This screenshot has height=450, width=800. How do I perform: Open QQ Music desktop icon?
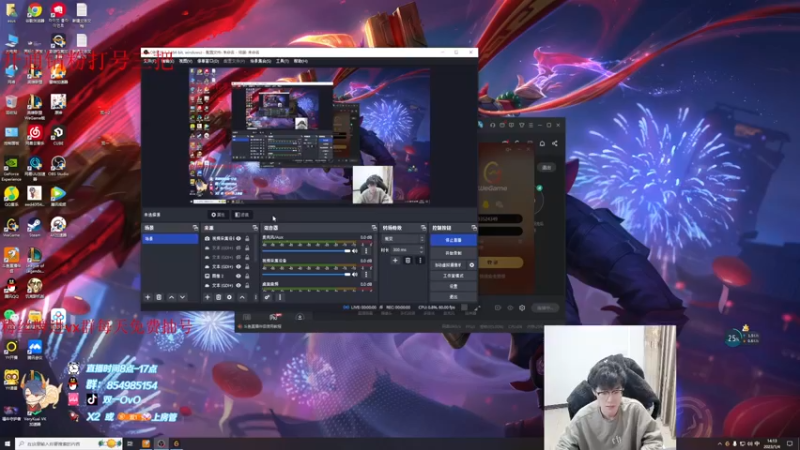click(x=11, y=195)
